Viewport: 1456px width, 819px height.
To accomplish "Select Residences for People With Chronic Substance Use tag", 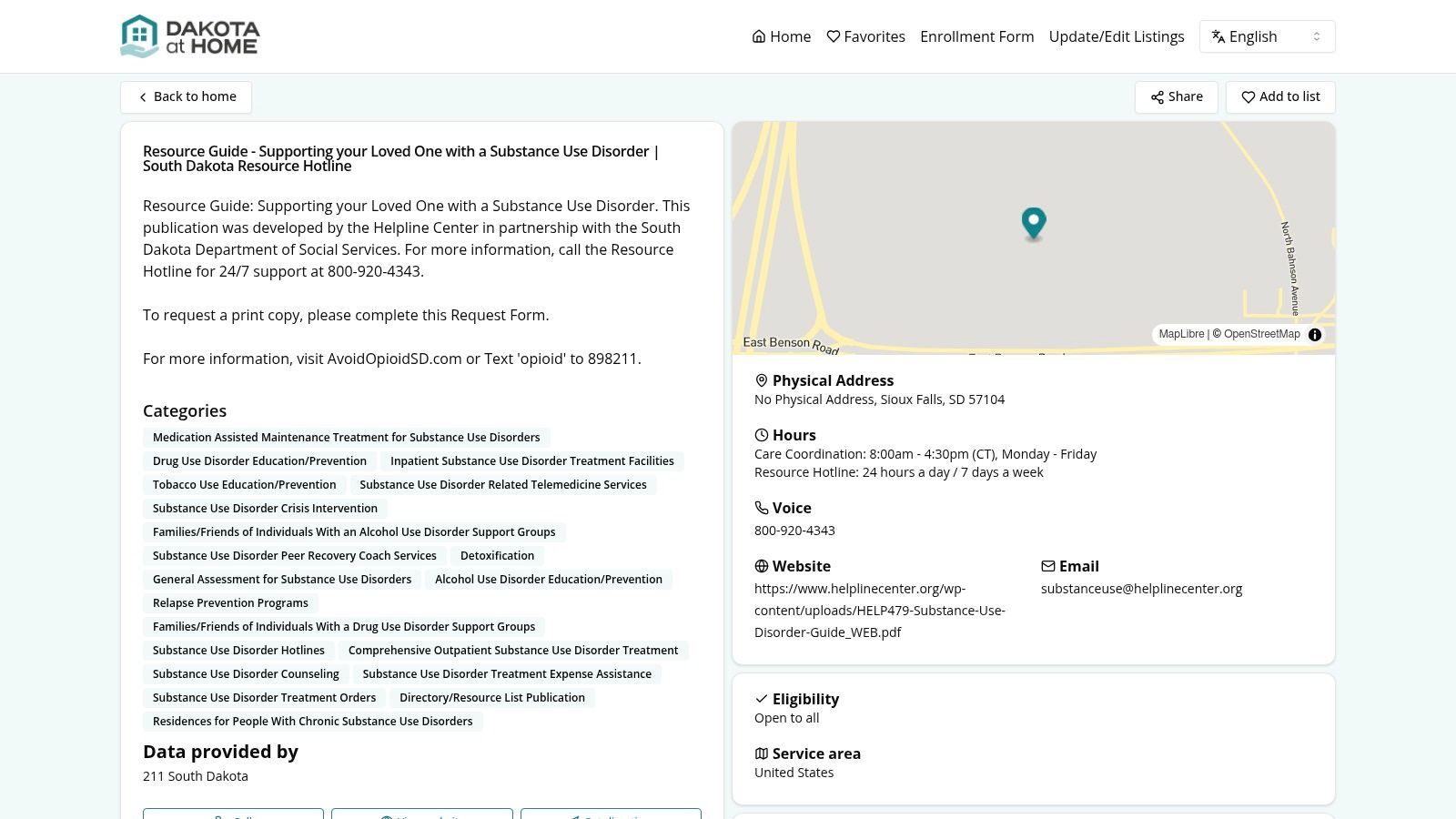I will click(x=313, y=722).
